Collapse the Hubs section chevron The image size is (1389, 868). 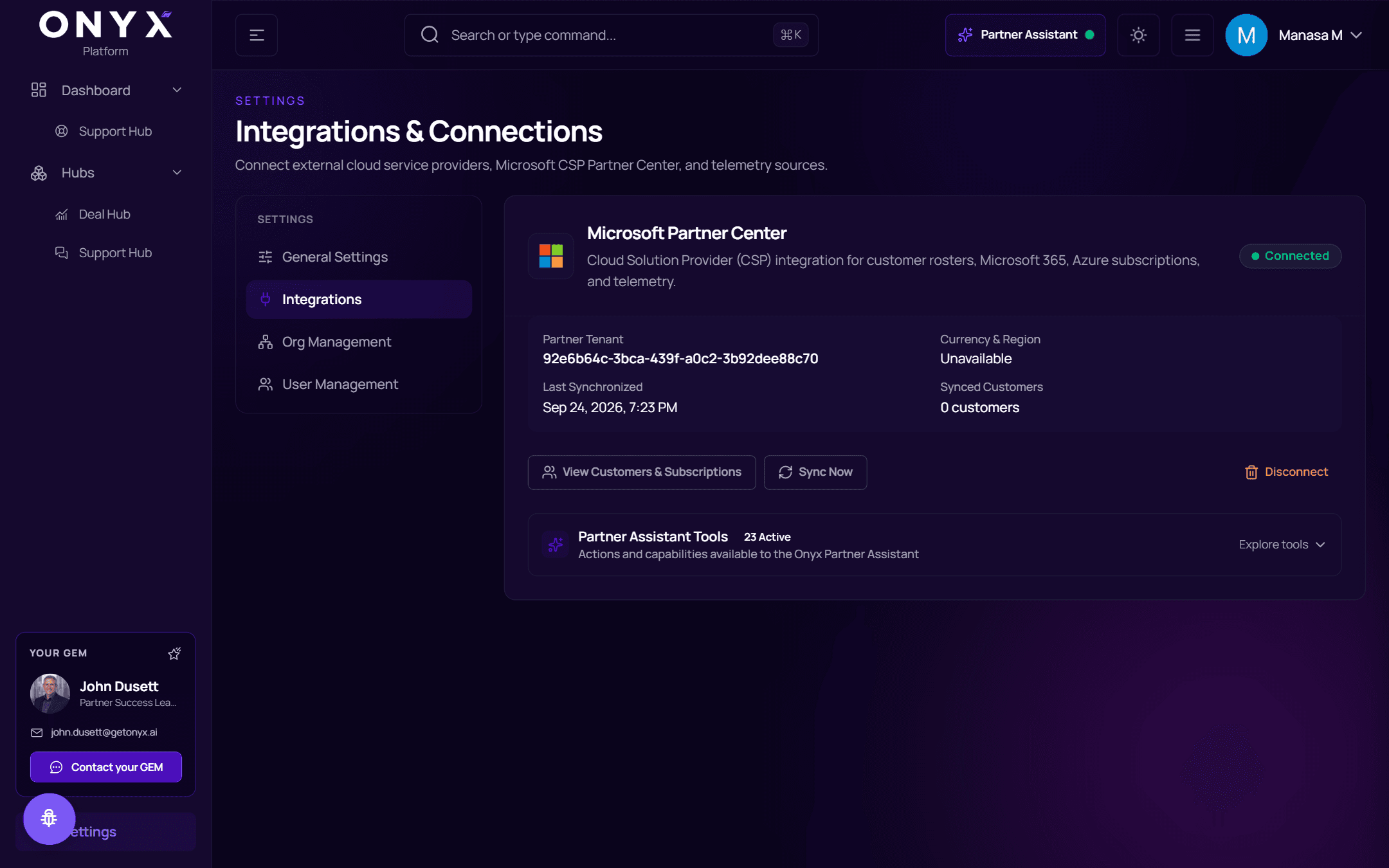pyautogui.click(x=177, y=173)
